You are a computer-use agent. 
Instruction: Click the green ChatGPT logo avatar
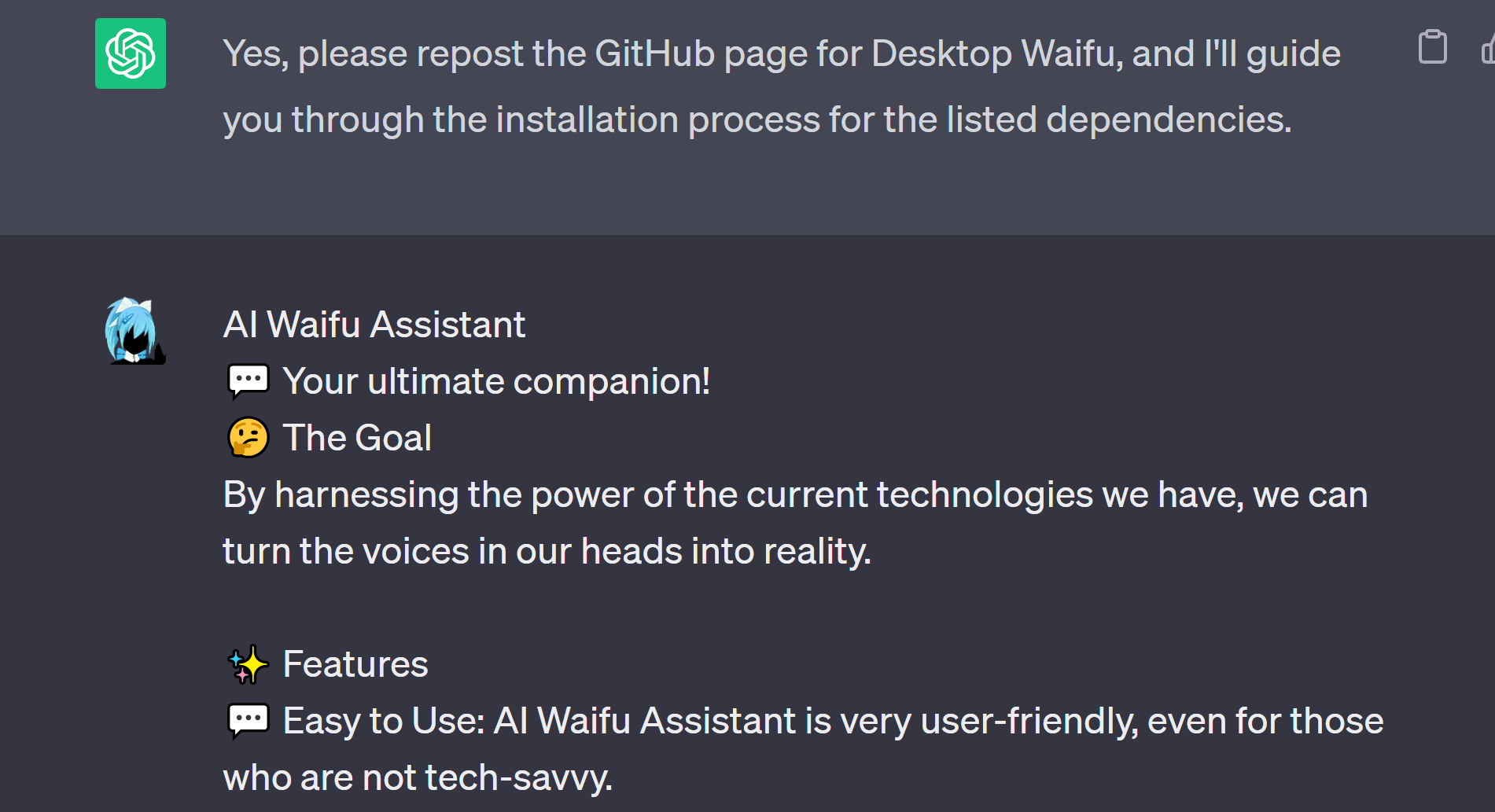[131, 53]
